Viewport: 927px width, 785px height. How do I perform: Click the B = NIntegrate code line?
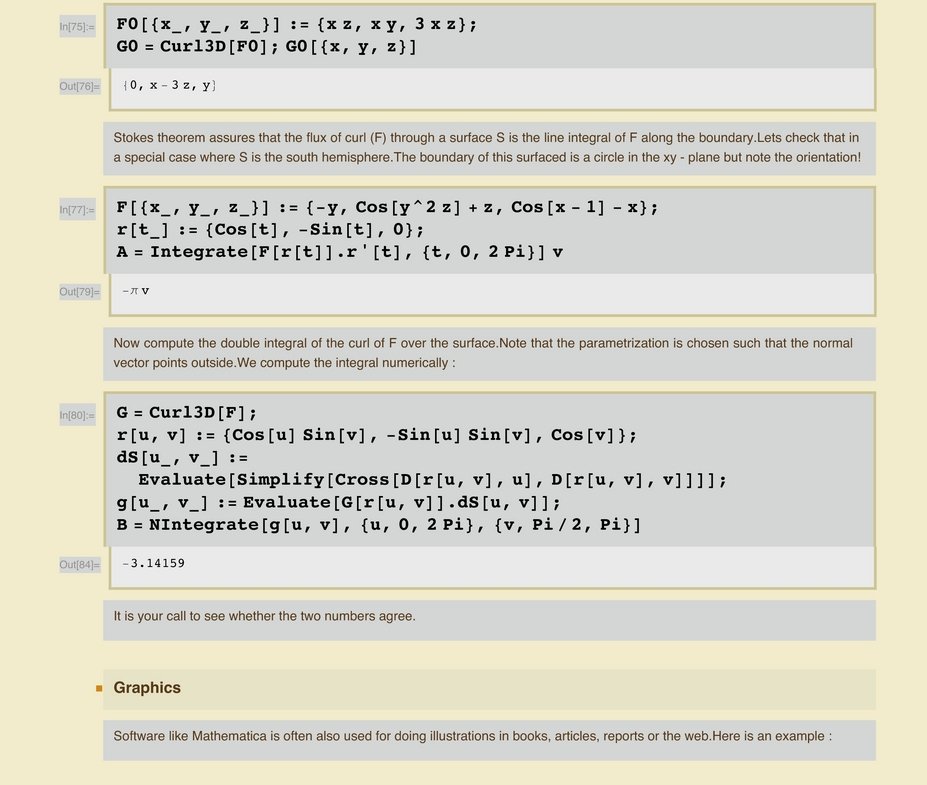[378, 525]
